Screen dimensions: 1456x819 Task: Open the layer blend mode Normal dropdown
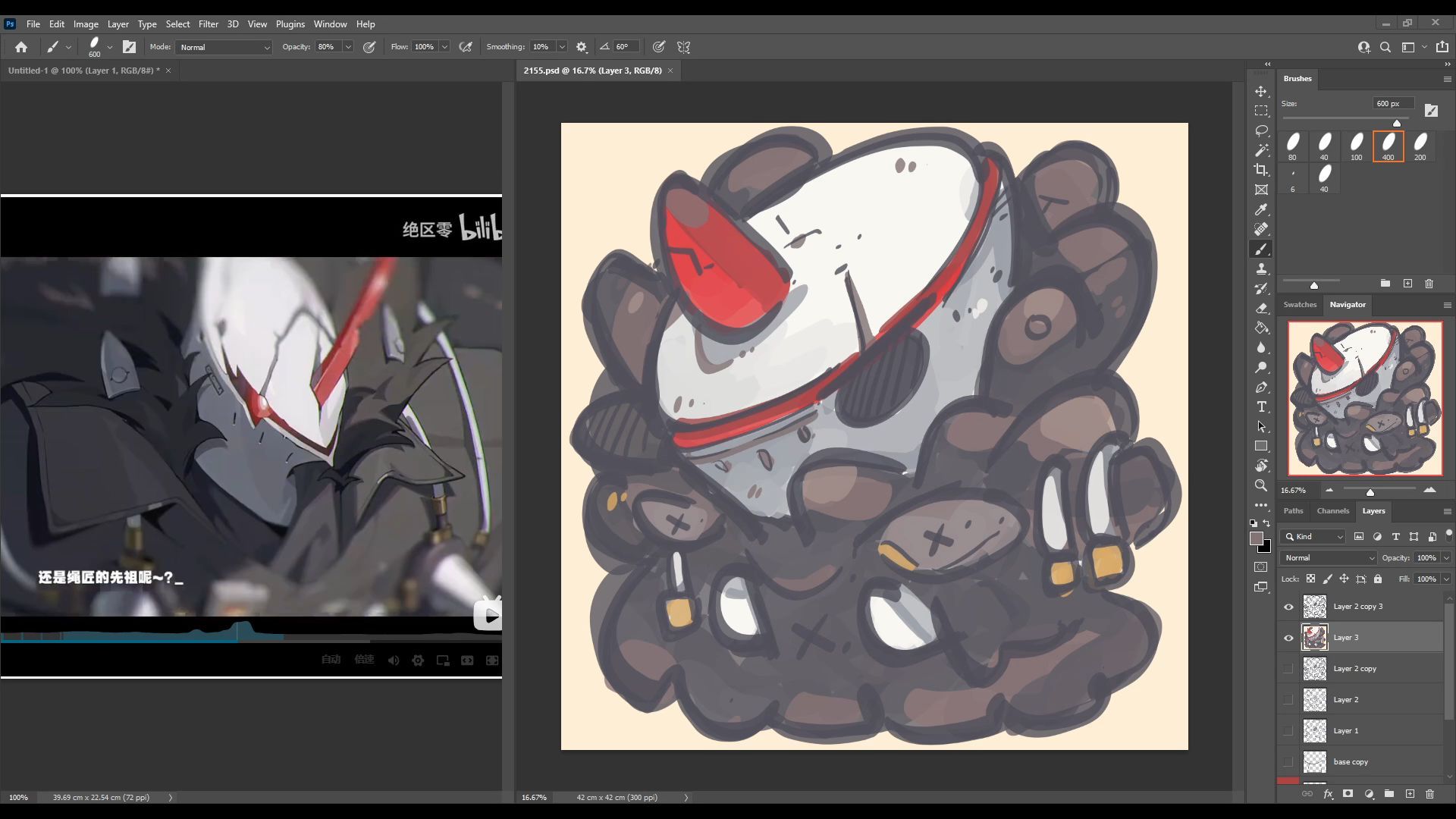pos(1329,557)
